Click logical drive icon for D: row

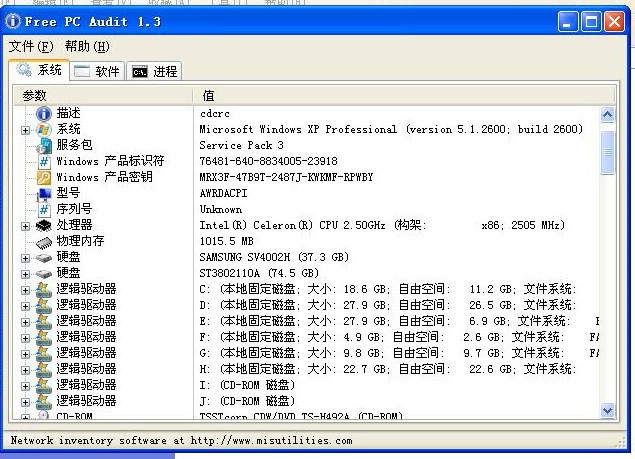tap(44, 306)
